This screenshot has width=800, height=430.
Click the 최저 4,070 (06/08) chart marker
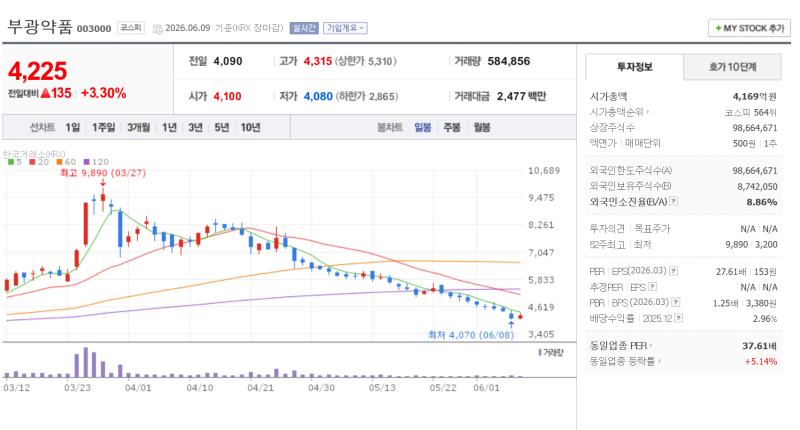click(x=471, y=335)
